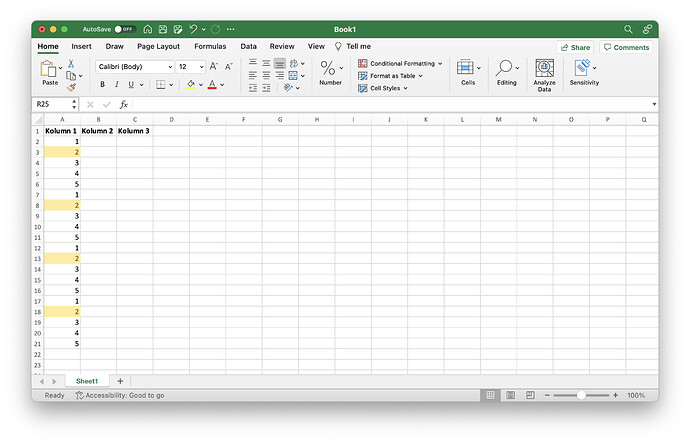This screenshot has width=690, height=443.
Task: Switch to Page Break Preview icon
Action: [x=531, y=395]
